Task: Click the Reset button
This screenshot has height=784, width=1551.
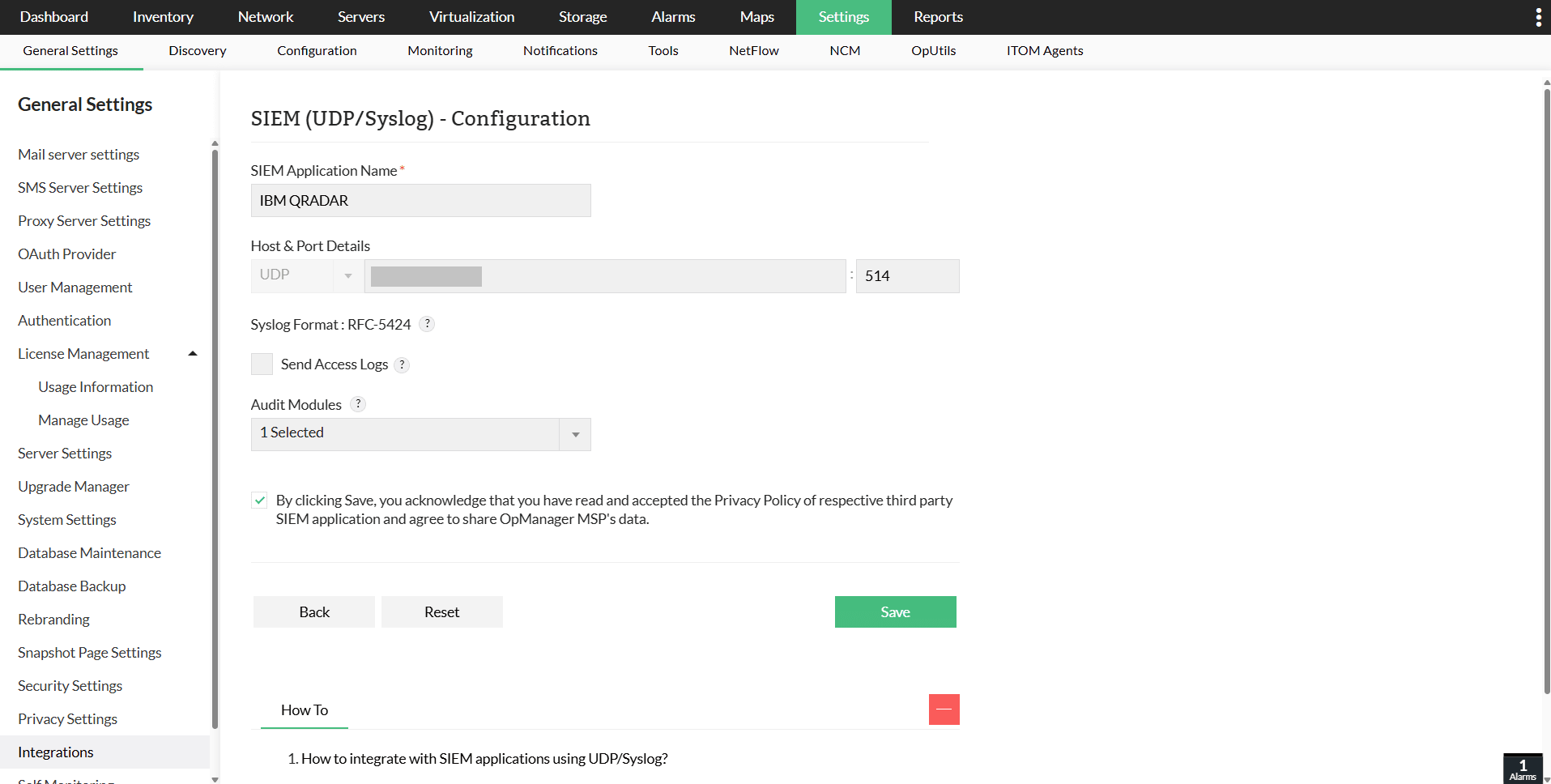Action: [x=441, y=612]
